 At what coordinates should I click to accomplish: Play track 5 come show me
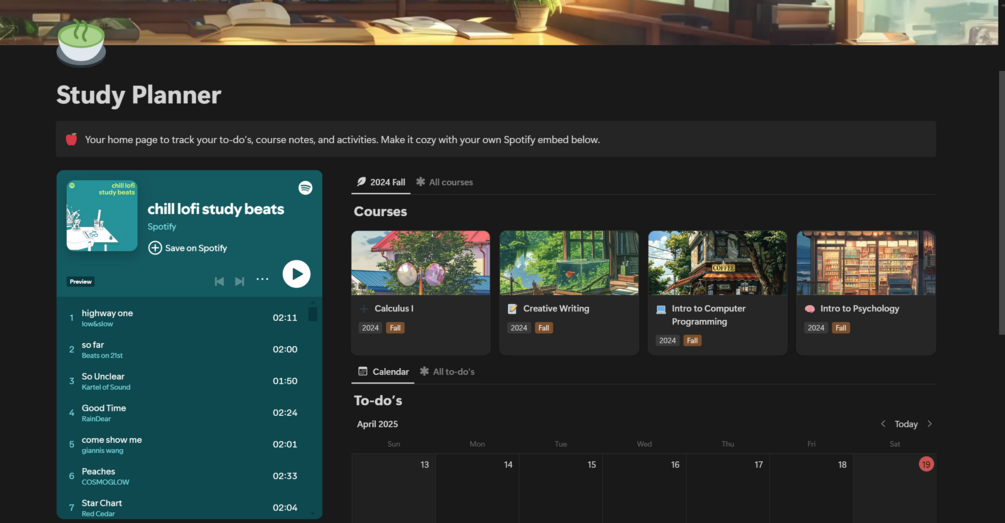[185, 444]
